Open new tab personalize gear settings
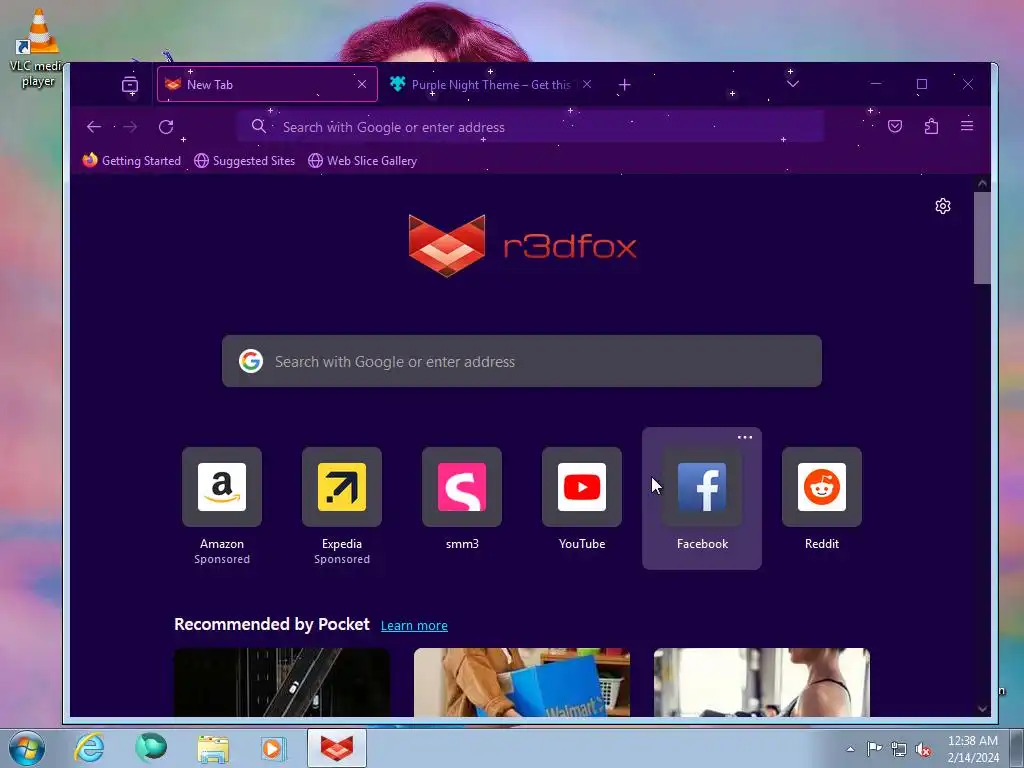 click(x=942, y=206)
